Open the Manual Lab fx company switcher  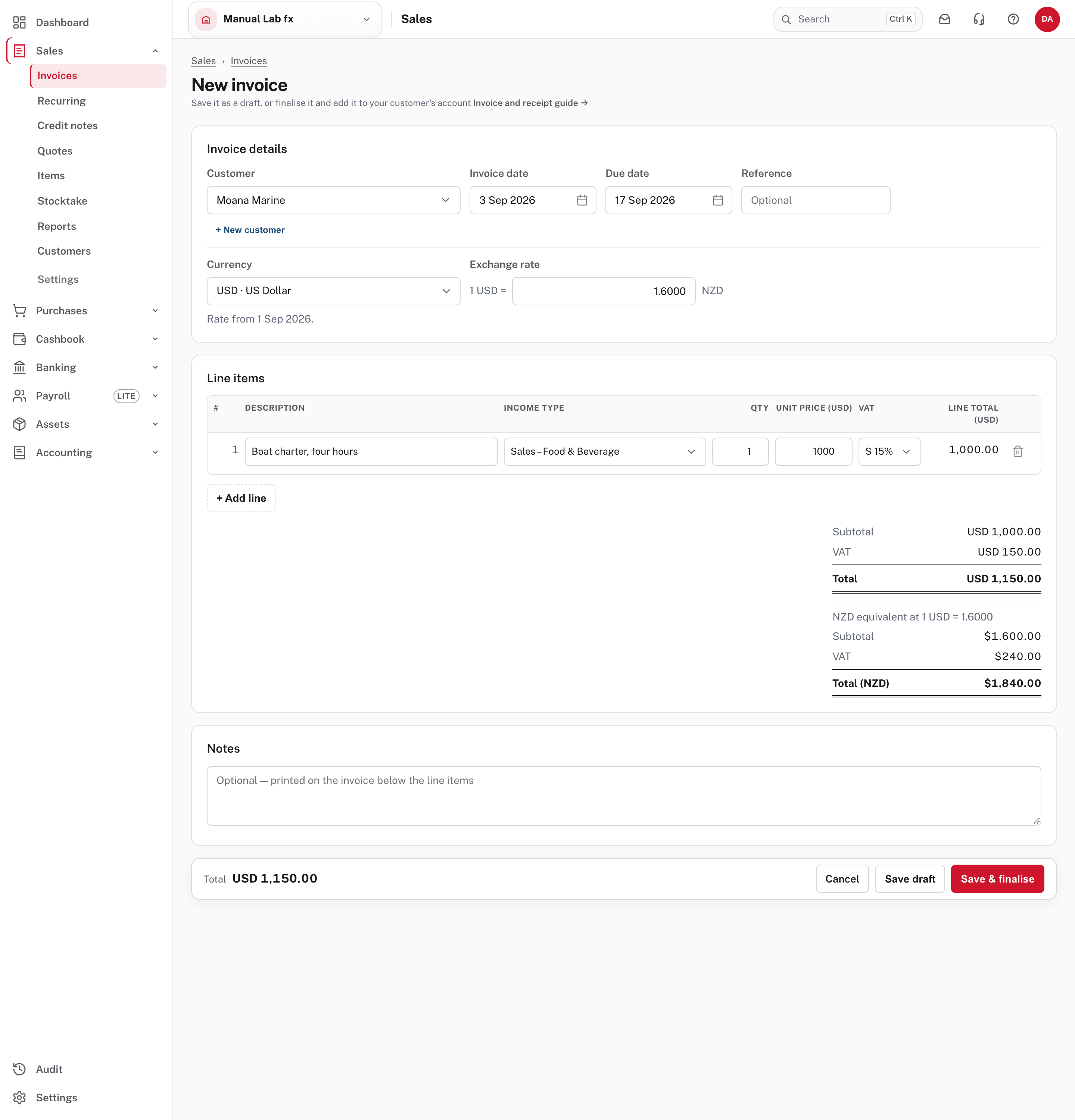285,19
